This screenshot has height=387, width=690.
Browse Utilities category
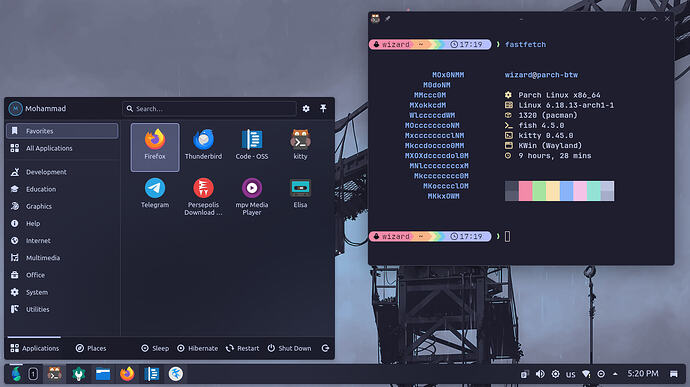[x=62, y=309]
